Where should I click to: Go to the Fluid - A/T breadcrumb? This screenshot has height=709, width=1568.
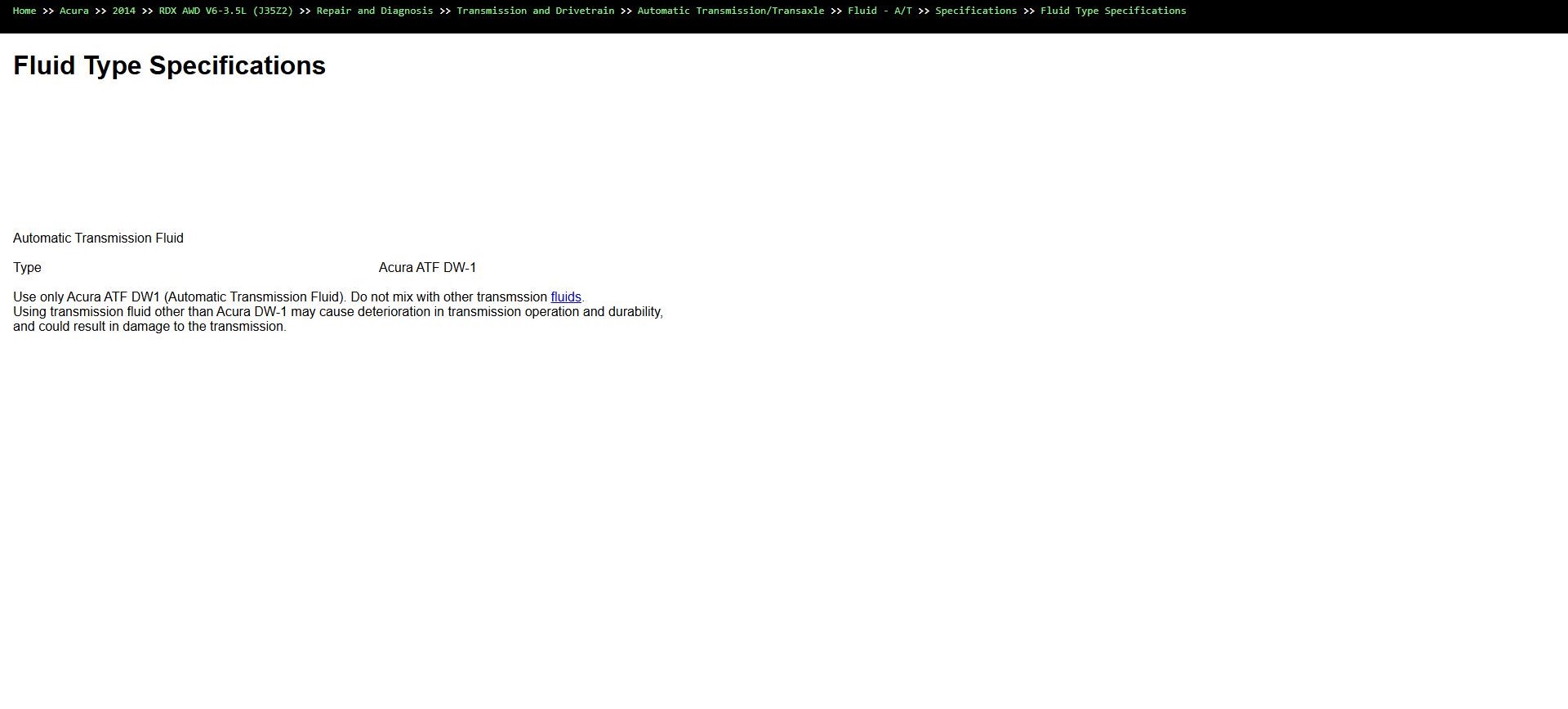click(880, 11)
